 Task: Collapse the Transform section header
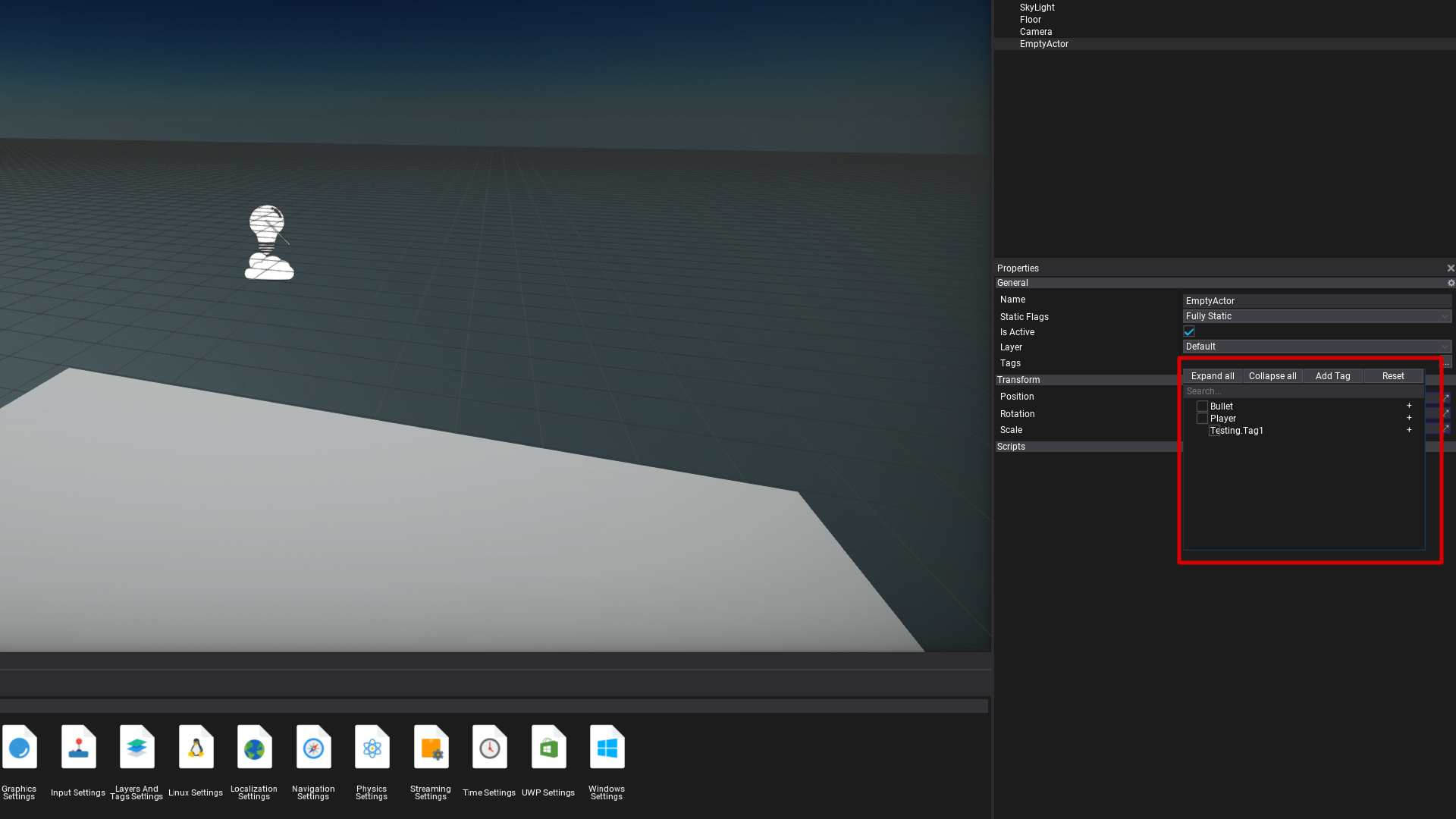tap(1088, 380)
